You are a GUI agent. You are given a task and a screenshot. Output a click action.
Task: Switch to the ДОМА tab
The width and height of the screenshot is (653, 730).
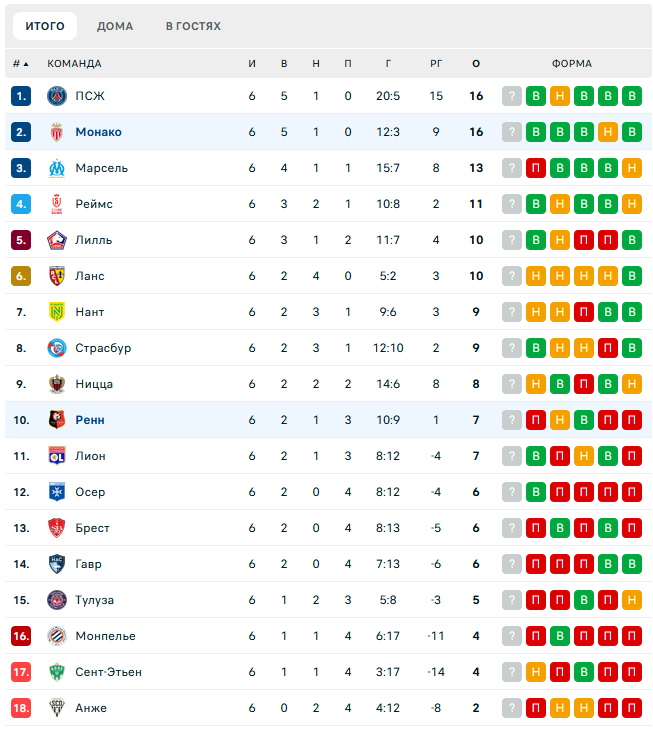115,26
